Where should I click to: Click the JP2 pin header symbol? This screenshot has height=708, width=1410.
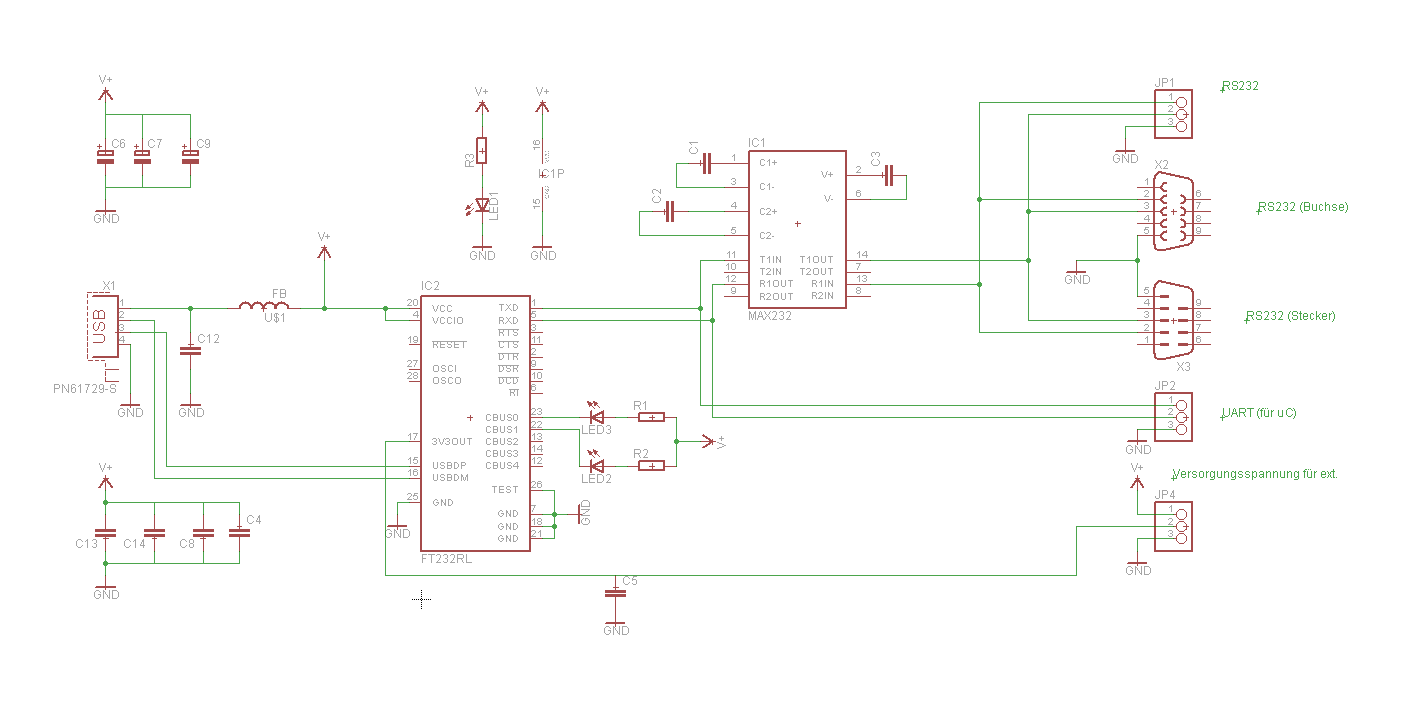click(x=1173, y=416)
